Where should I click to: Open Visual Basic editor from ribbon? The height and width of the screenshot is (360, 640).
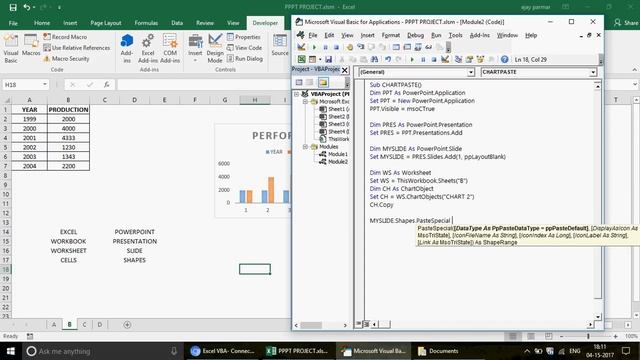point(11,49)
